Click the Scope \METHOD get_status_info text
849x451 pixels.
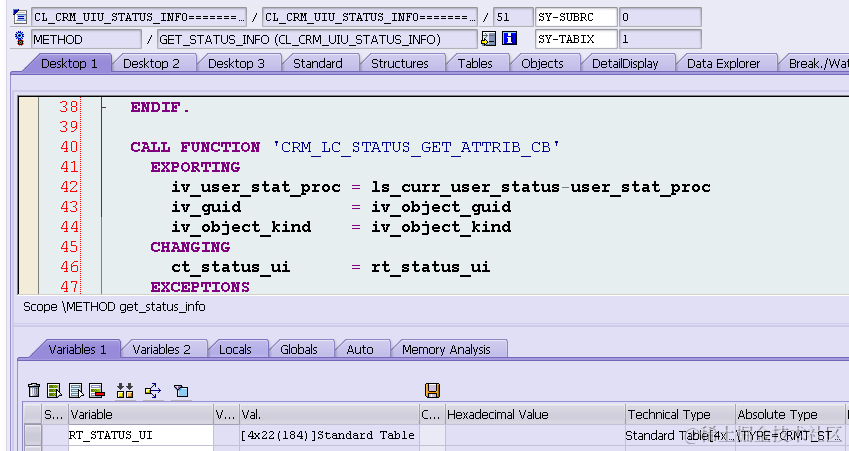coord(114,307)
